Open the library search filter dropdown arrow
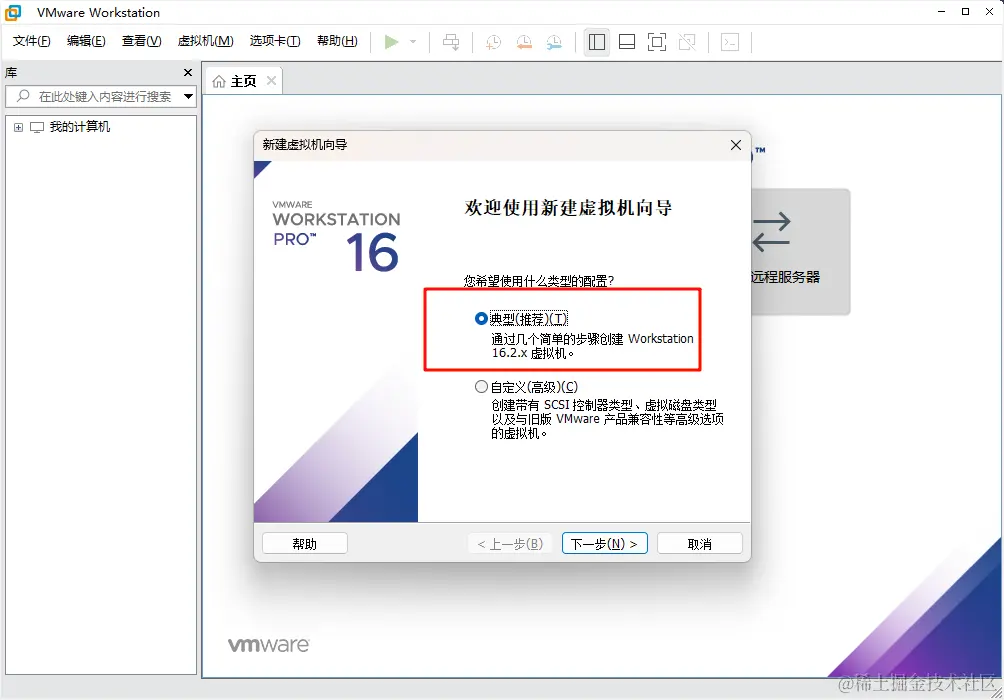This screenshot has height=700, width=1004. click(188, 97)
